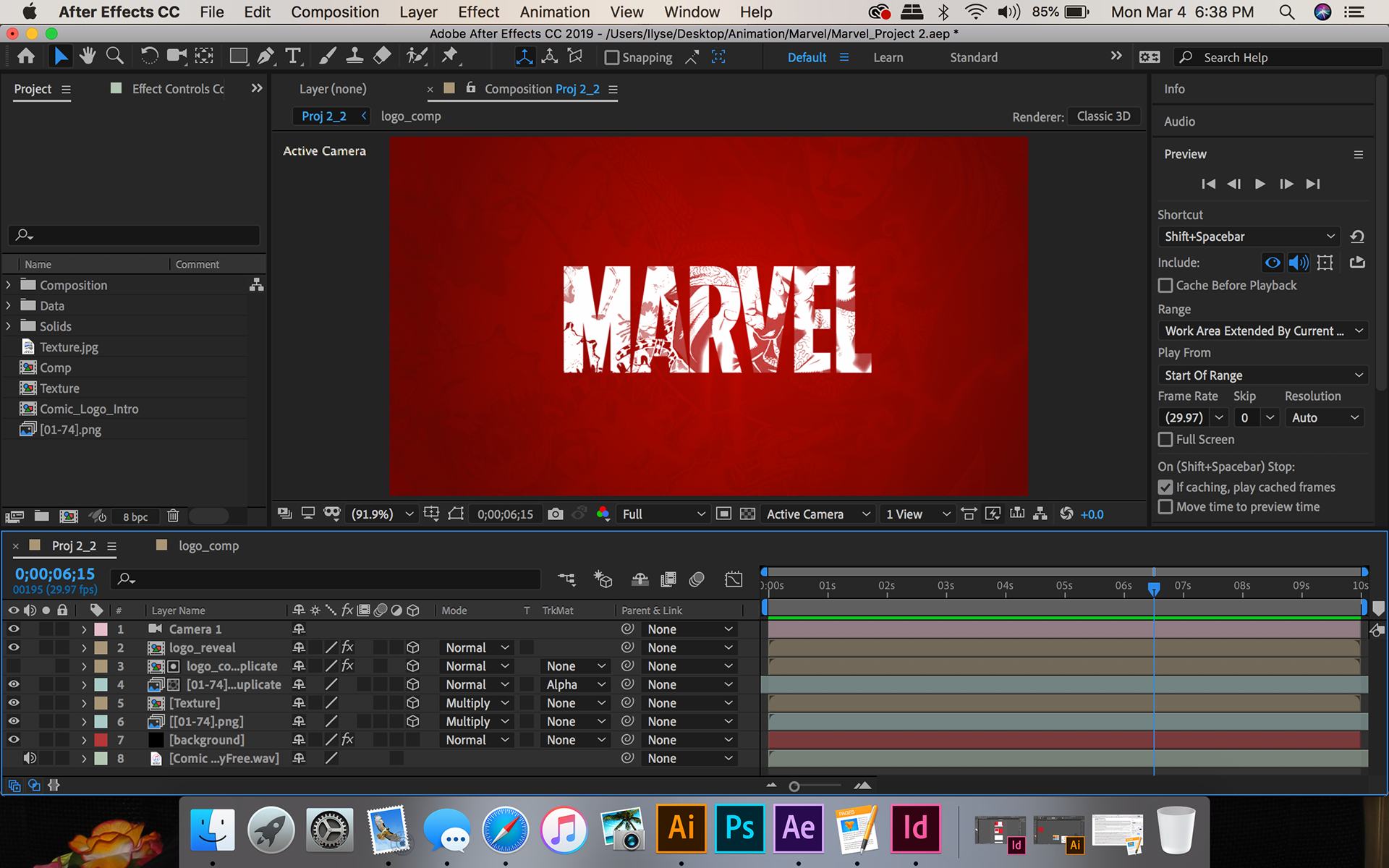Open the Composition menu
Image resolution: width=1389 pixels, height=868 pixels.
tap(335, 12)
